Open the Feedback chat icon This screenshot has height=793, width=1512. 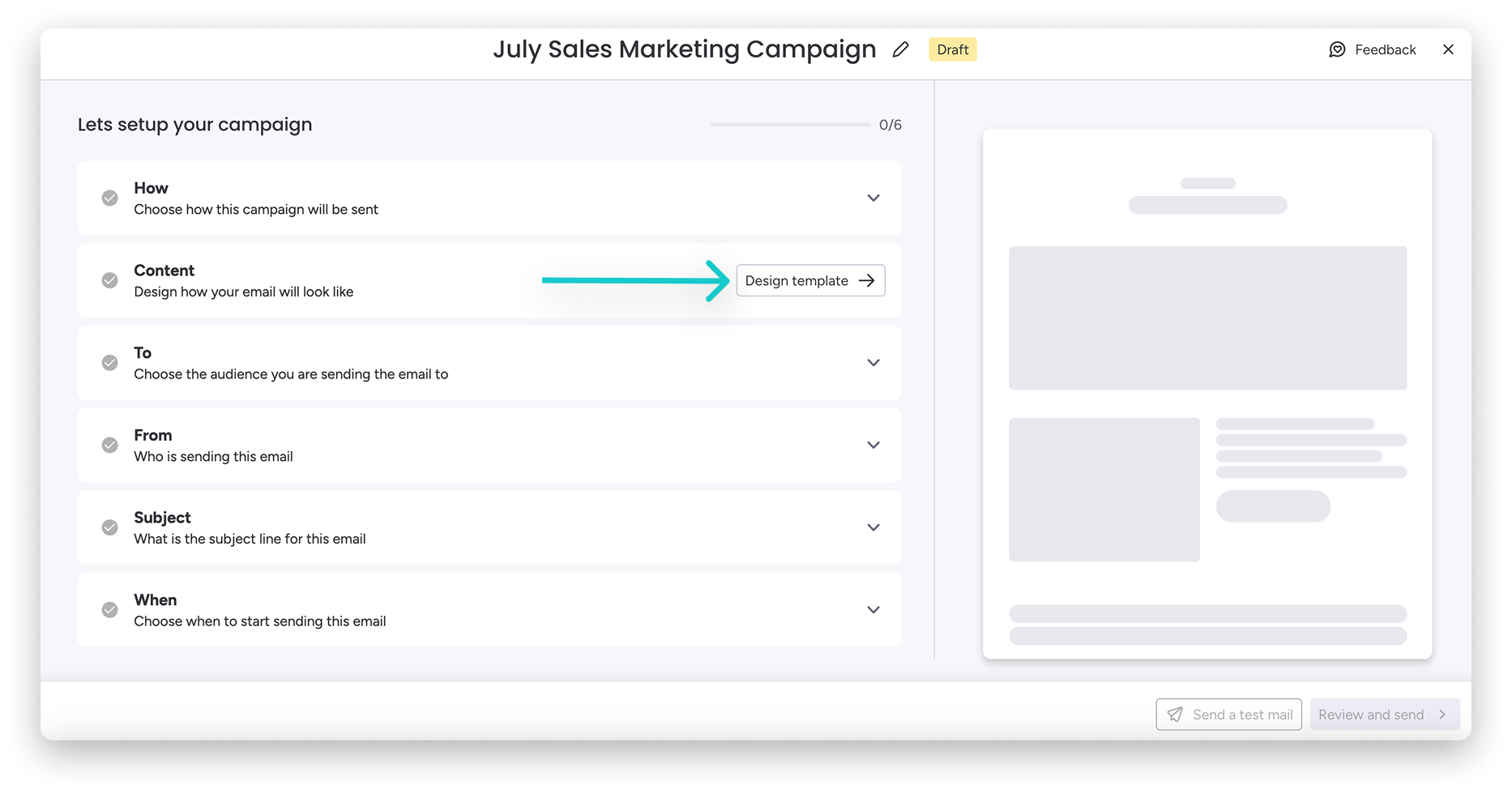coord(1337,49)
